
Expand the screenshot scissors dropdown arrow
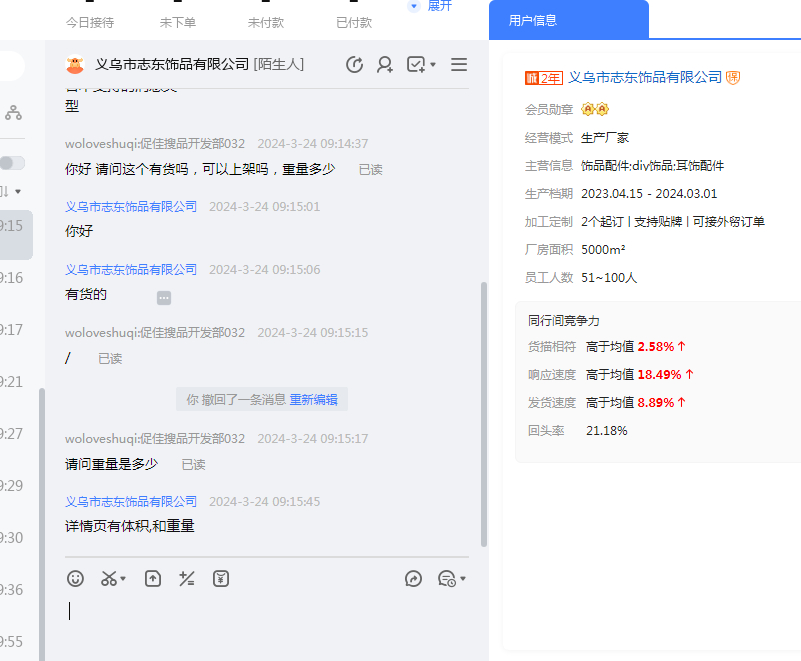[x=123, y=579]
